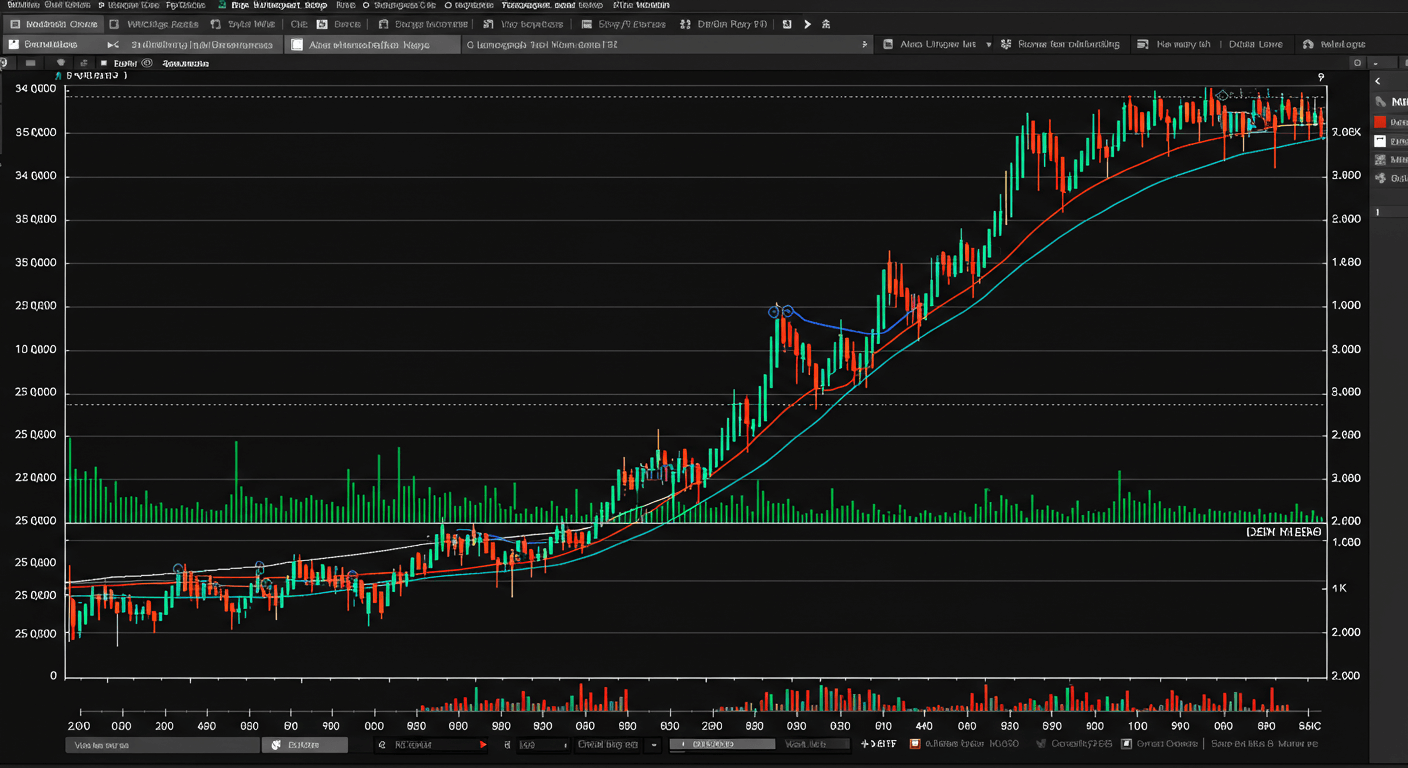Click the small white square icon before Eun
This screenshot has width=1408, height=768.
[104, 63]
